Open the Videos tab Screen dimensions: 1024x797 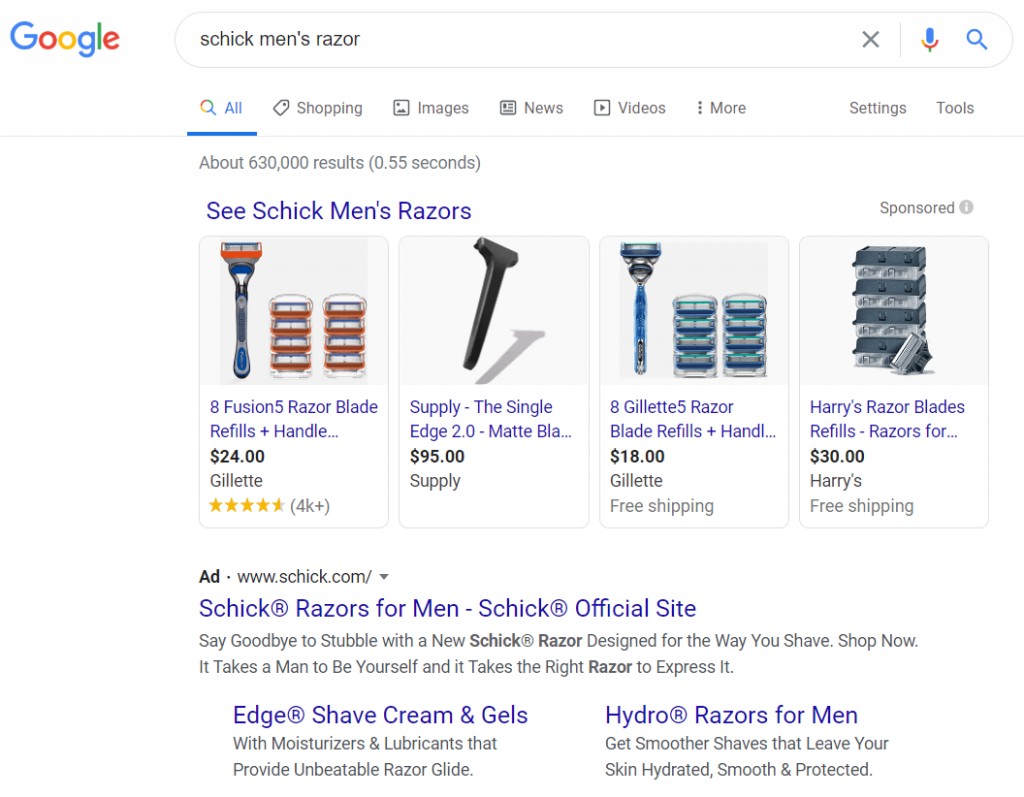[x=630, y=108]
